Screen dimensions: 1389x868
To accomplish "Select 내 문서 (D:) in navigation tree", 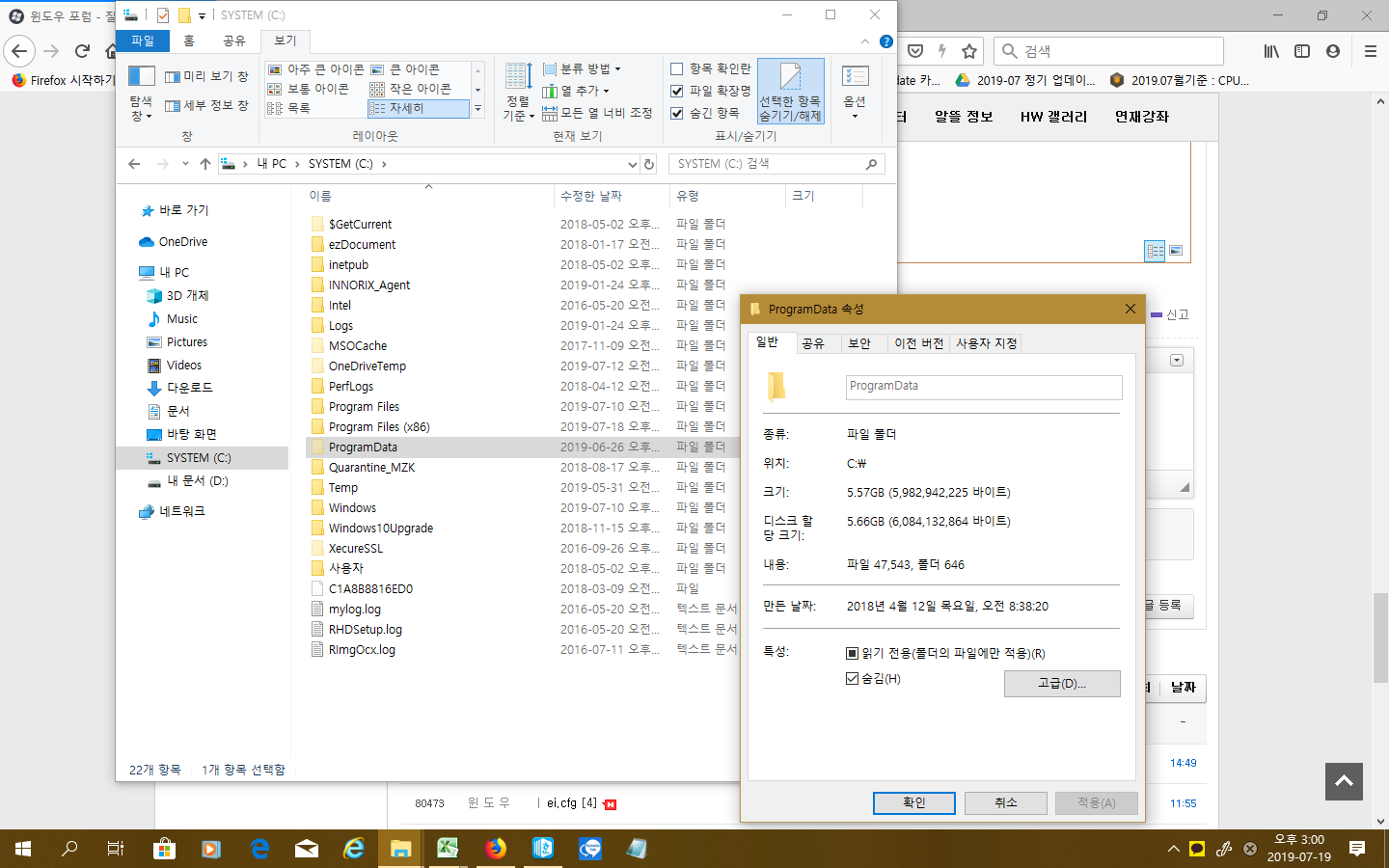I will tap(197, 480).
